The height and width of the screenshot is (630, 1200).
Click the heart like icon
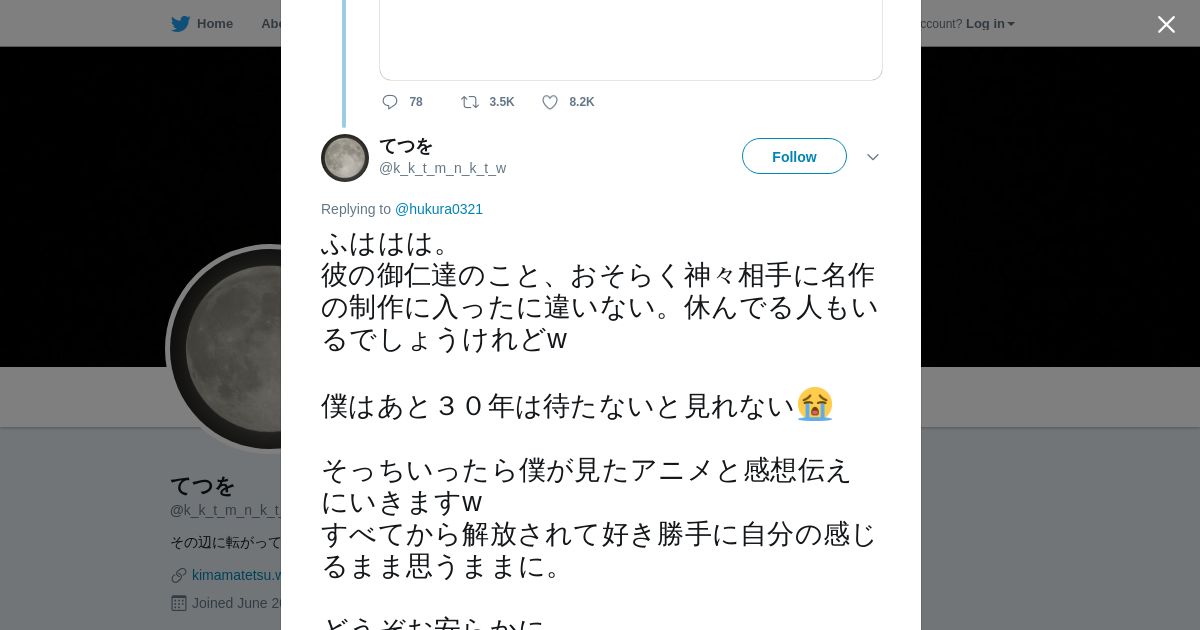[x=550, y=102]
